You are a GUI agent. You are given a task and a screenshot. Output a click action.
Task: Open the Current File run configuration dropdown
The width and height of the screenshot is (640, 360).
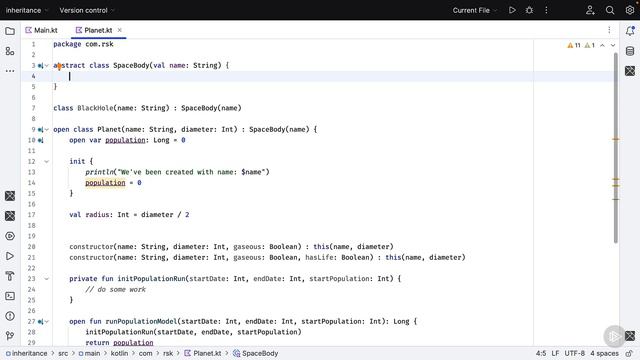pos(475,10)
